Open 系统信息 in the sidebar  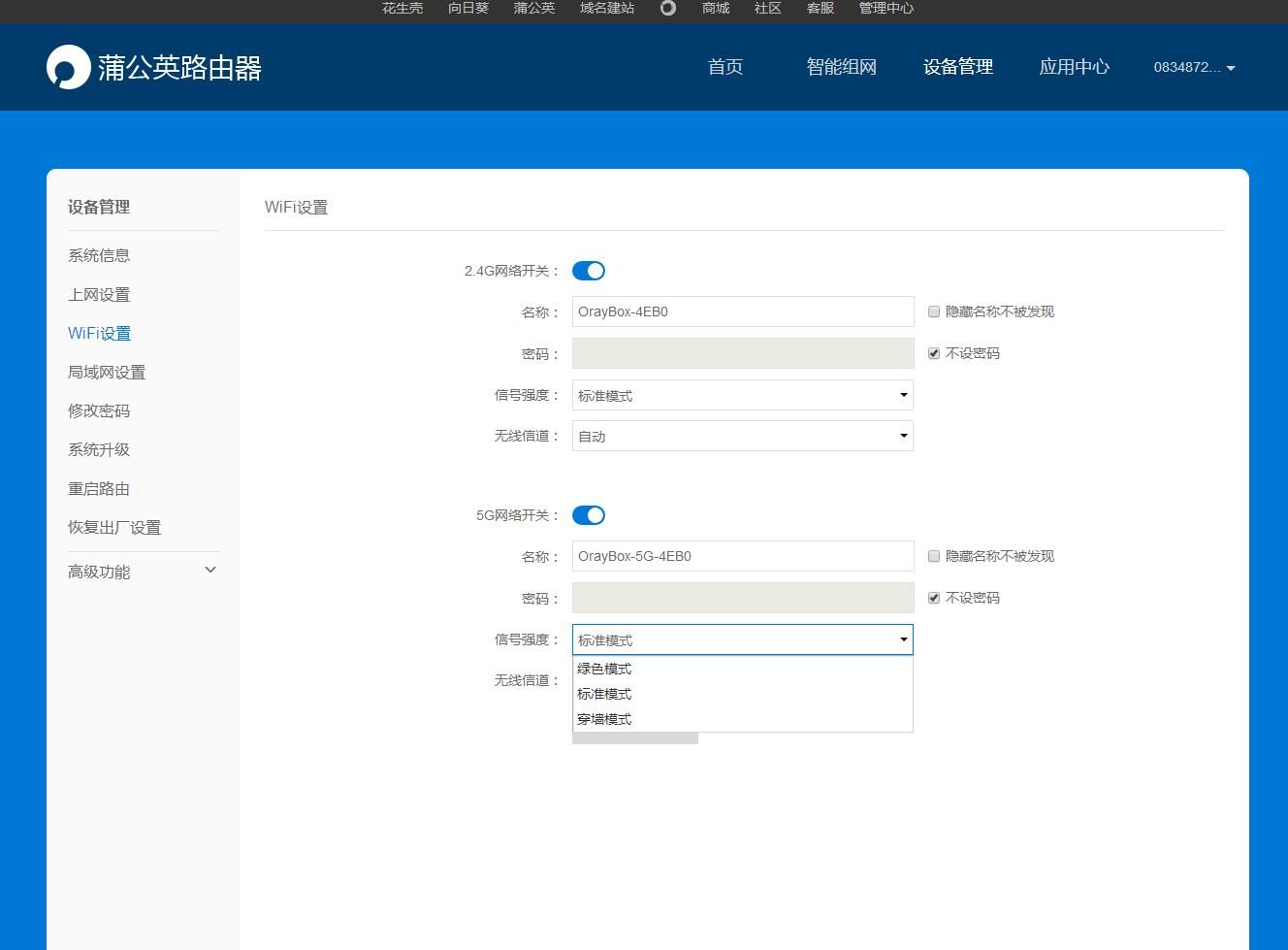(99, 255)
